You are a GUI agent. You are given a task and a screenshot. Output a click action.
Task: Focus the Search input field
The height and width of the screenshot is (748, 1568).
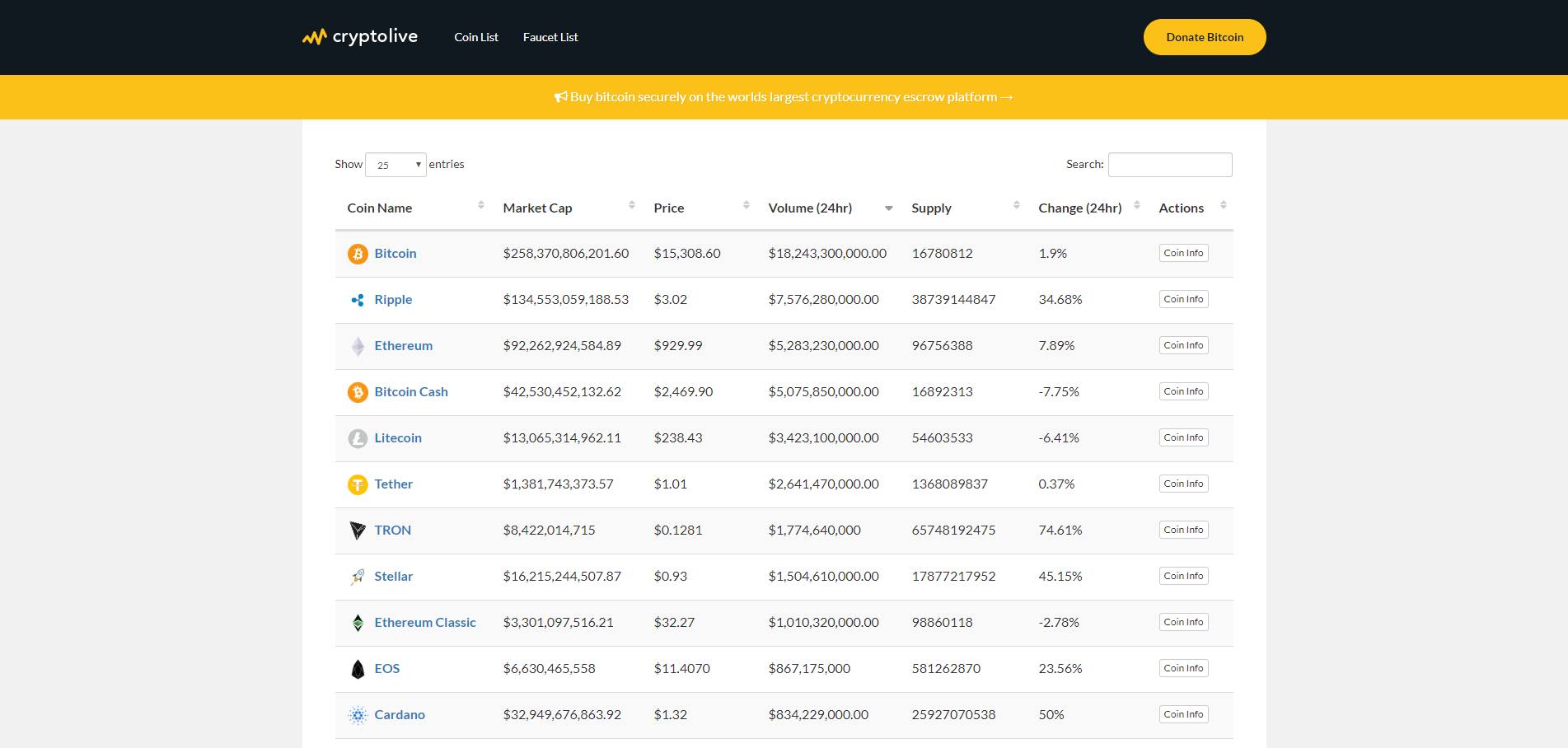click(x=1169, y=165)
